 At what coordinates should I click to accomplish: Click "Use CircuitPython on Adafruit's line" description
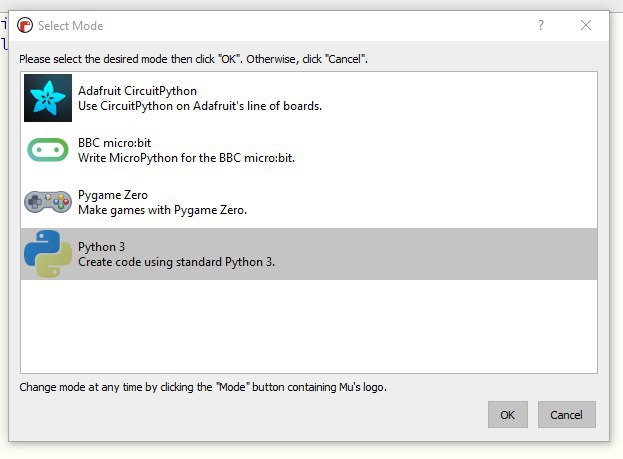(x=200, y=106)
